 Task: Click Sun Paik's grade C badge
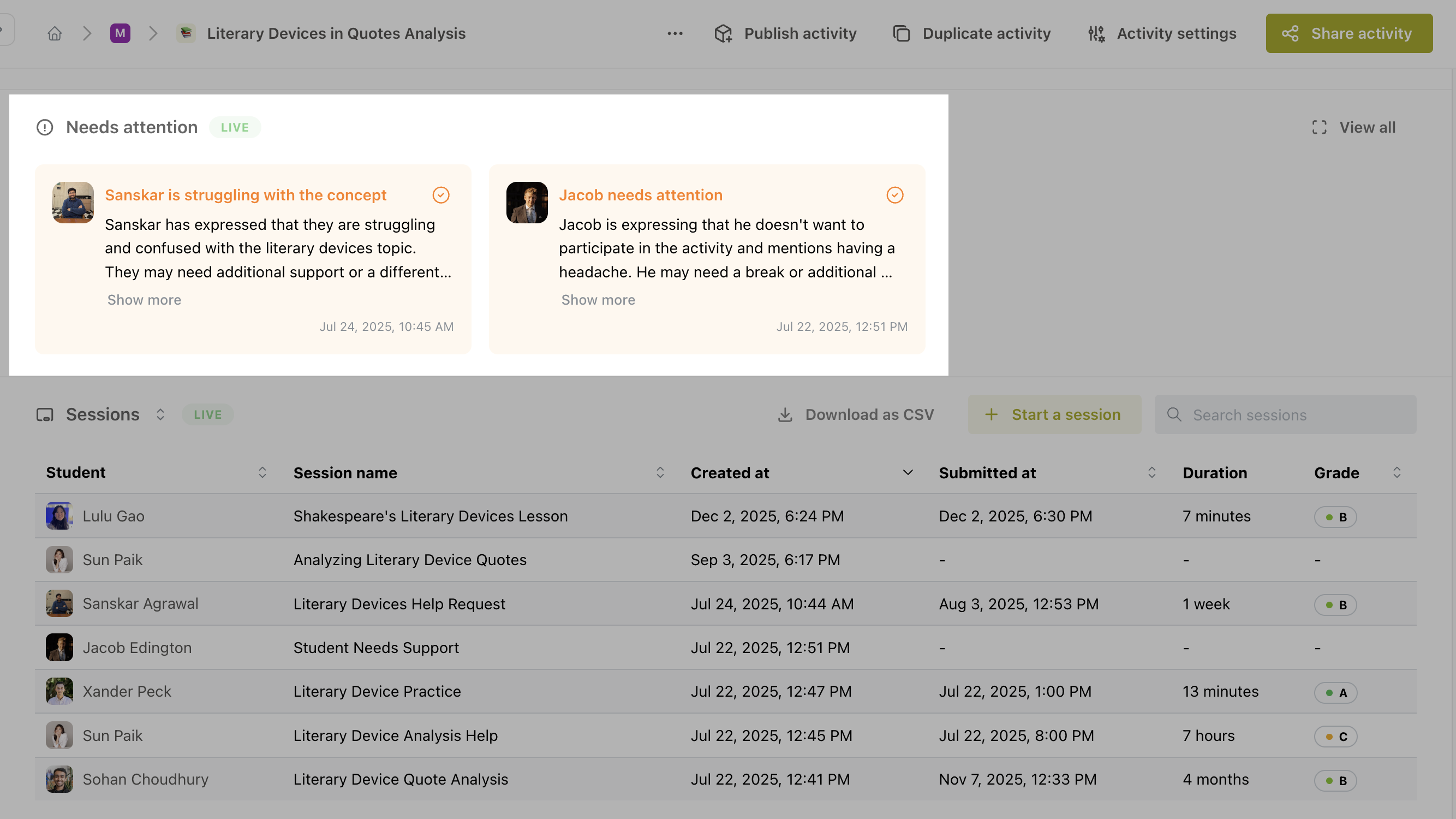1335,737
